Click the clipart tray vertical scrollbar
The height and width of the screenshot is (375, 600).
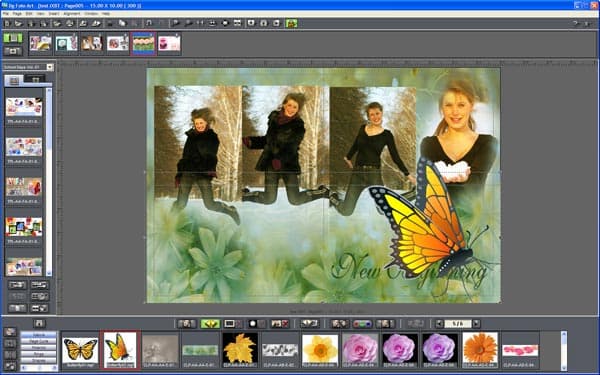563,350
